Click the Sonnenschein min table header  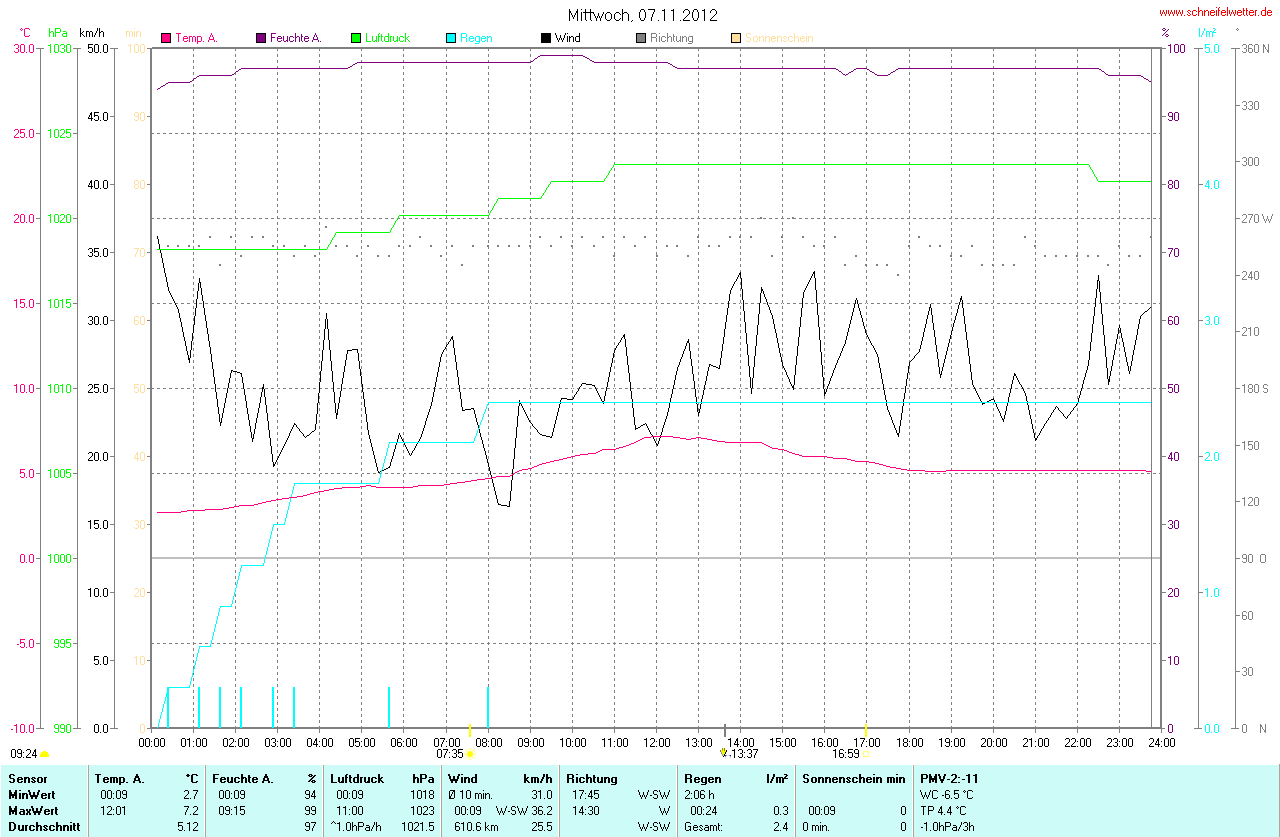[853, 778]
